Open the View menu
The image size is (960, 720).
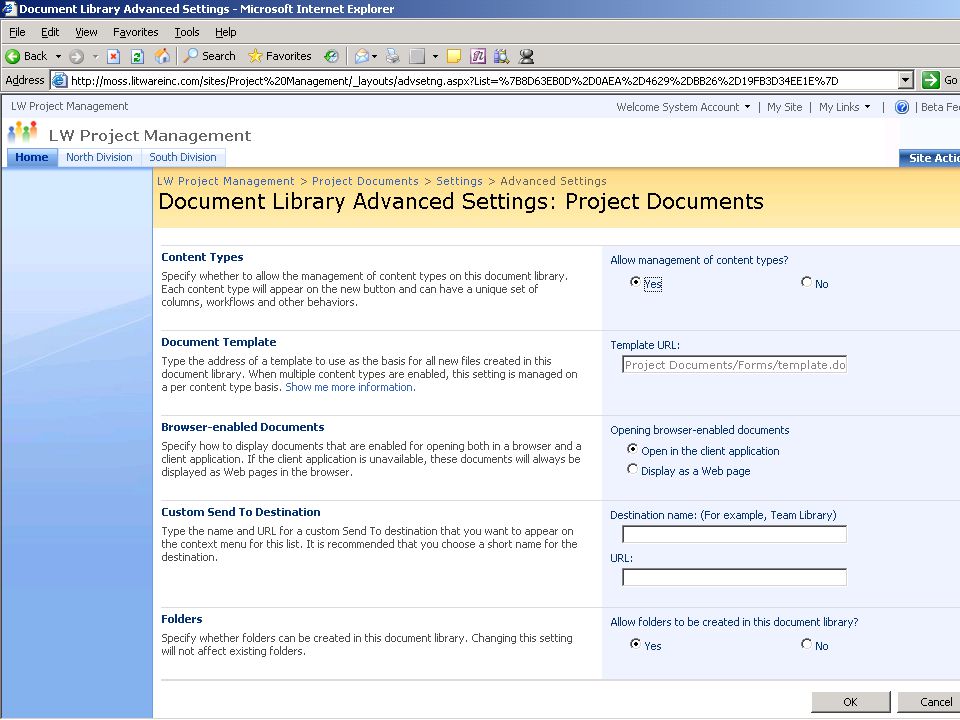pos(86,32)
